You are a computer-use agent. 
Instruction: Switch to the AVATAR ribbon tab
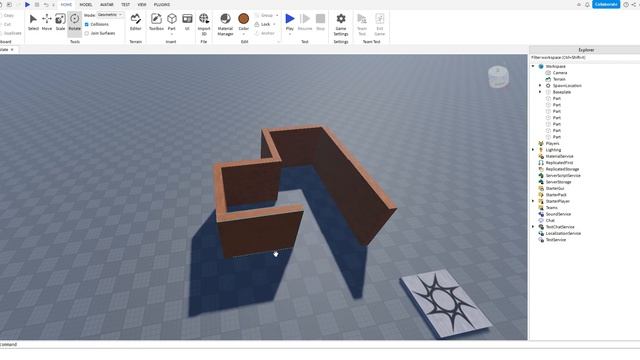point(107,4)
